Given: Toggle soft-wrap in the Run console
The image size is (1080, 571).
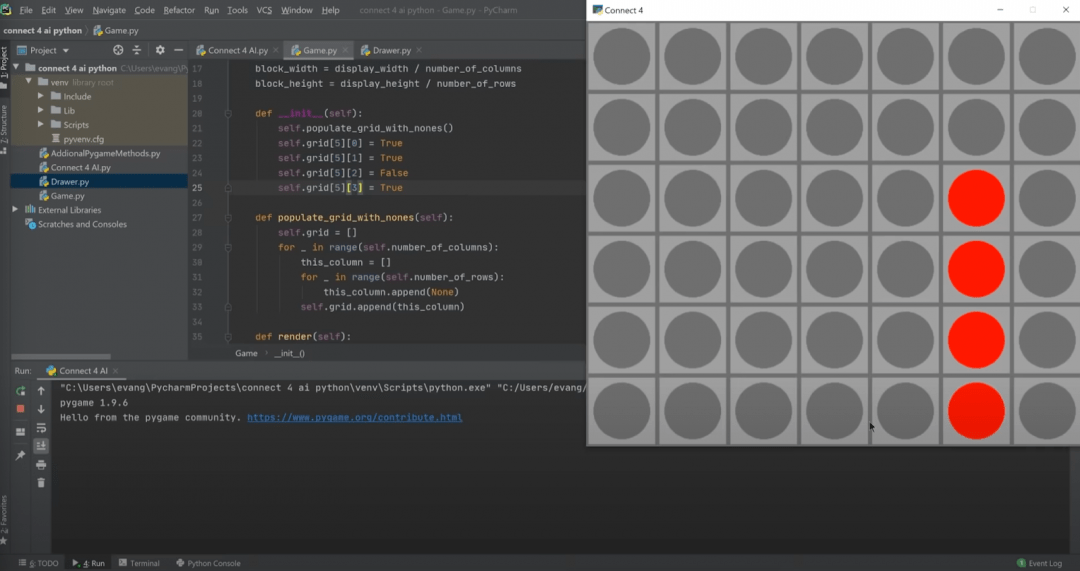Looking at the screenshot, I should tap(41, 428).
